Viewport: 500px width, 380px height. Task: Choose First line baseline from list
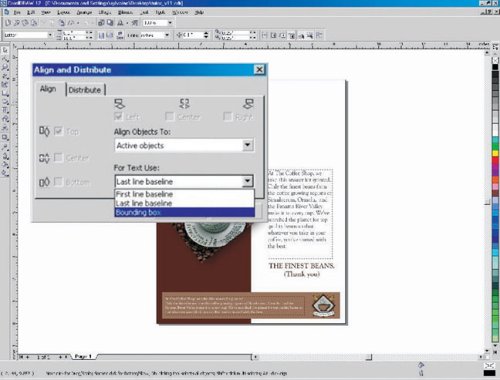(184, 194)
